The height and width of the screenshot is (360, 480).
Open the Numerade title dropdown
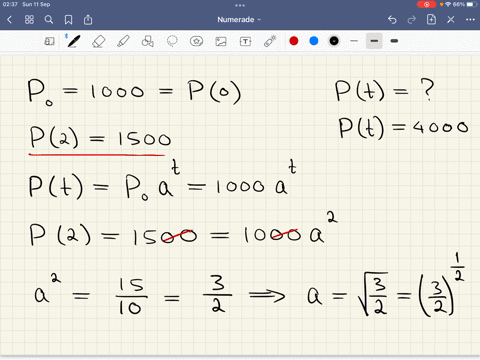coord(239,20)
